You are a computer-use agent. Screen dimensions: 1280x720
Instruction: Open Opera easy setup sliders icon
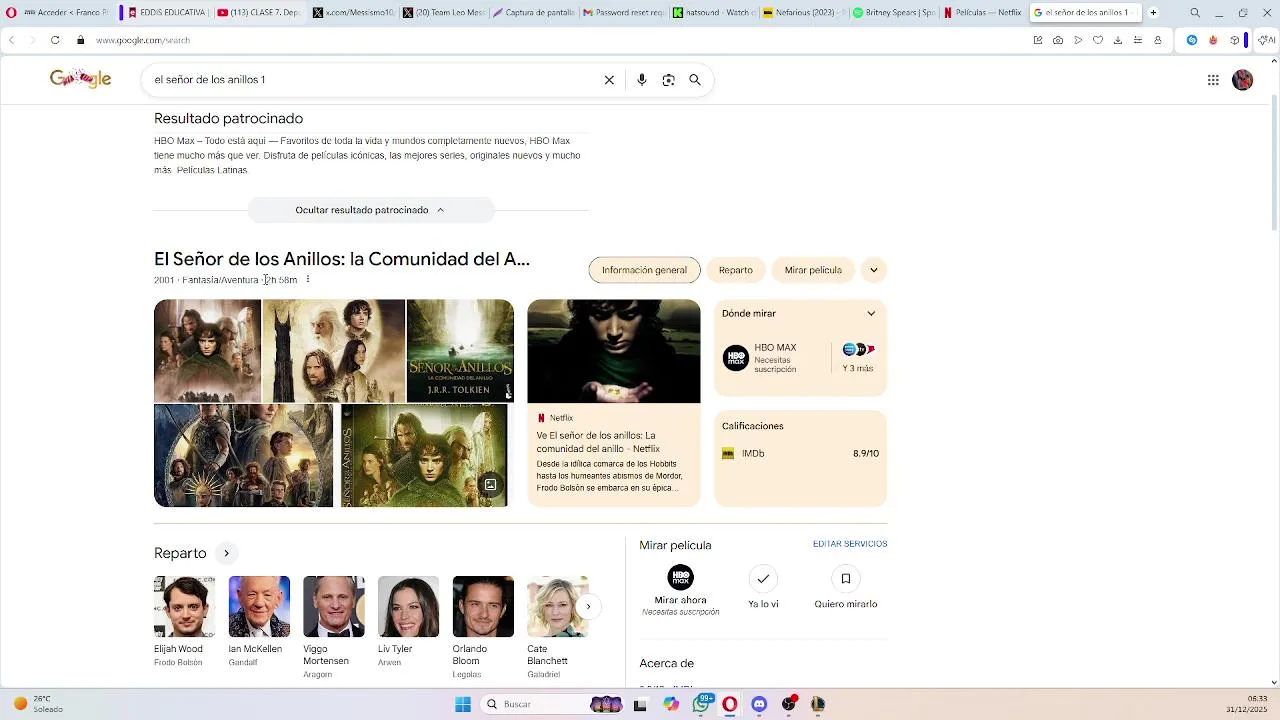click(1138, 40)
